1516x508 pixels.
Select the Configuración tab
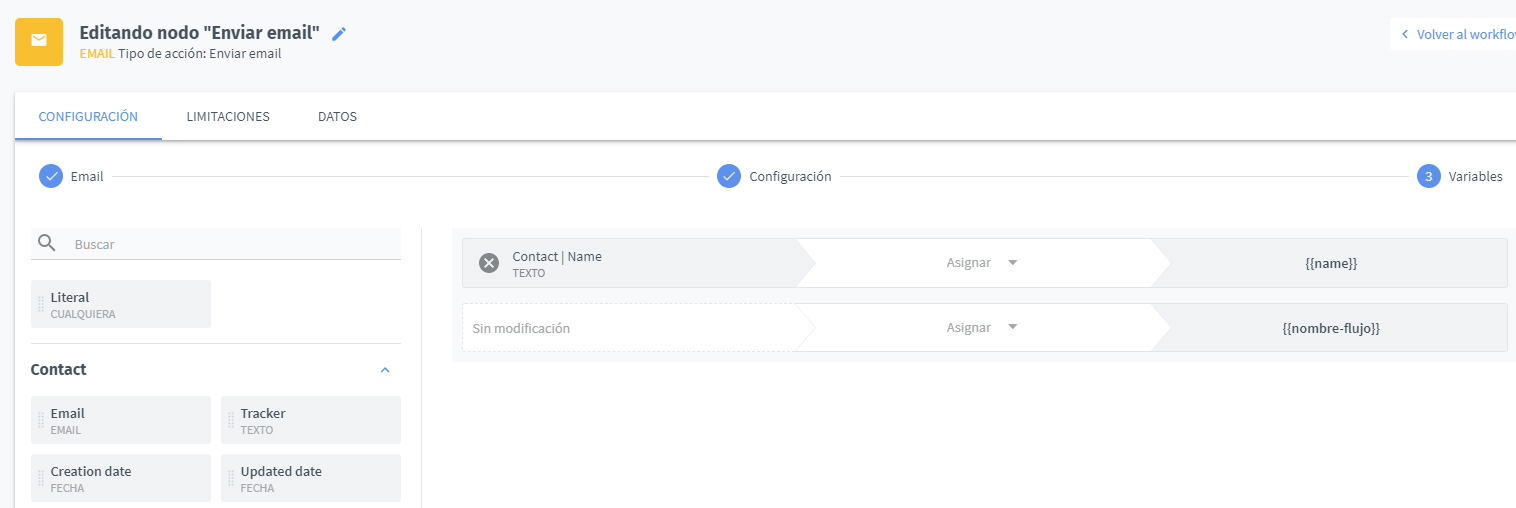pyautogui.click(x=88, y=116)
